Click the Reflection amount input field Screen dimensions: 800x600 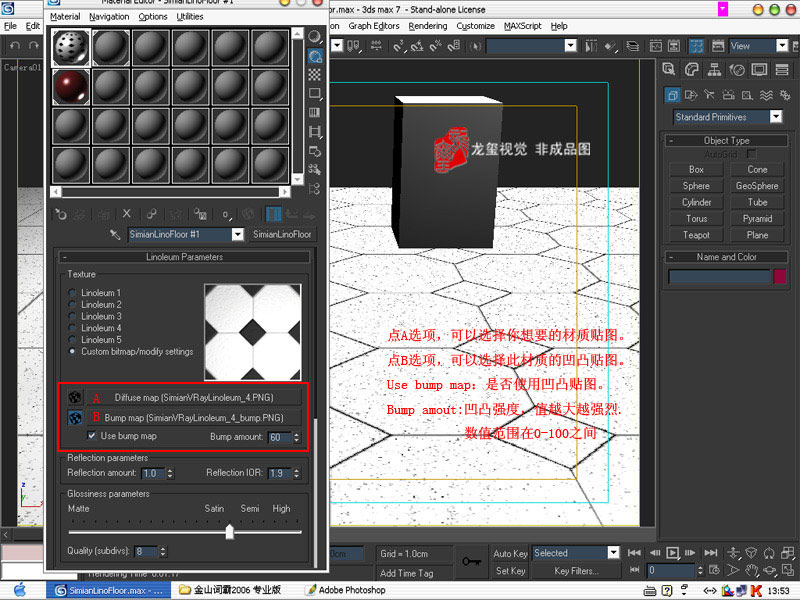coord(153,473)
